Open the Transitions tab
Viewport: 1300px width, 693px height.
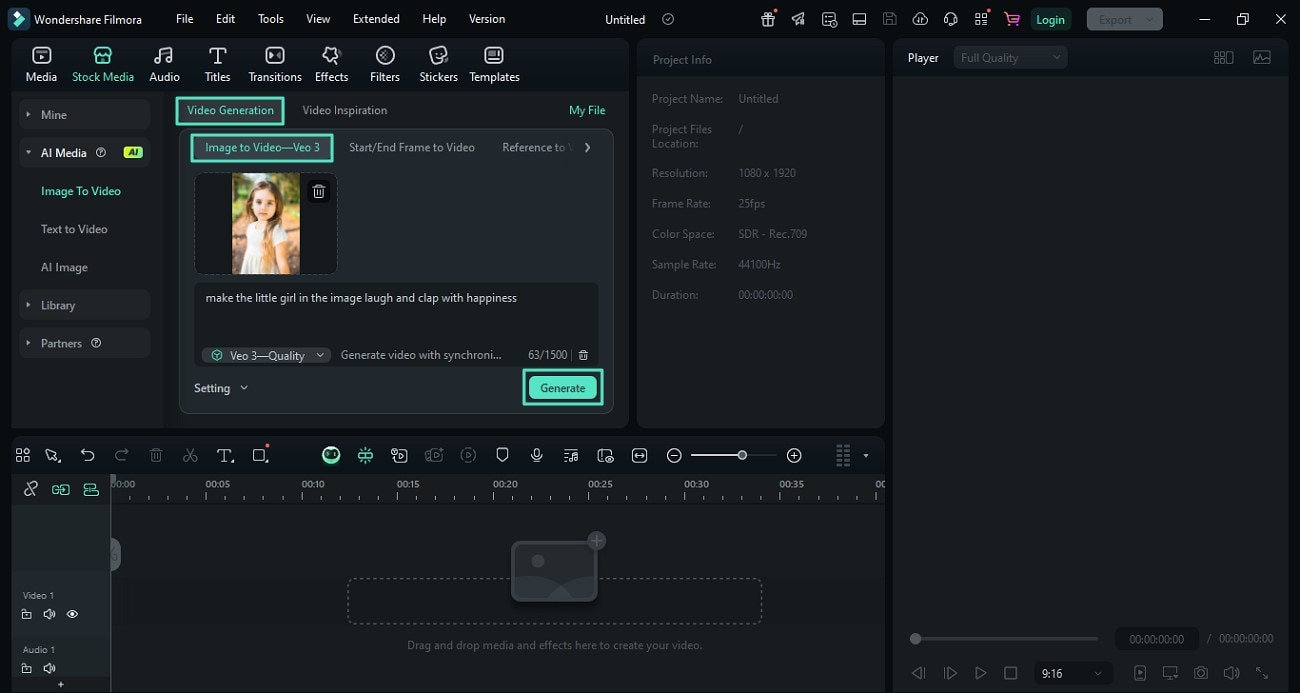pos(275,64)
